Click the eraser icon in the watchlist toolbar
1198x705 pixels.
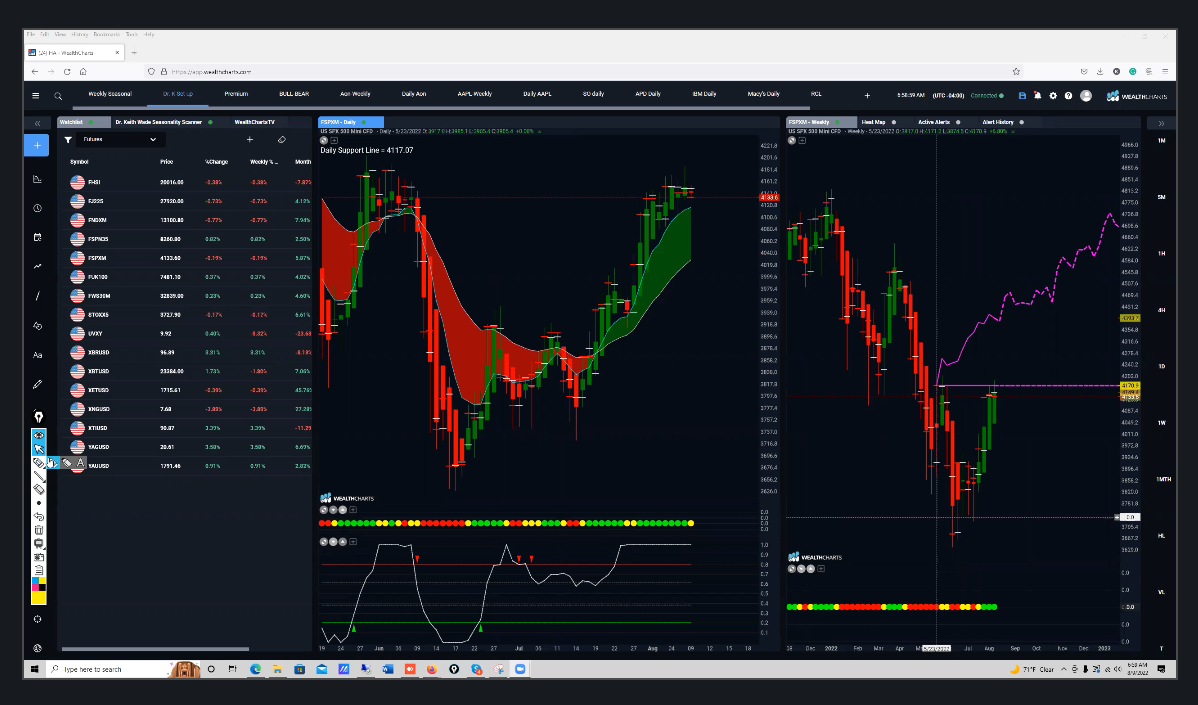[282, 140]
